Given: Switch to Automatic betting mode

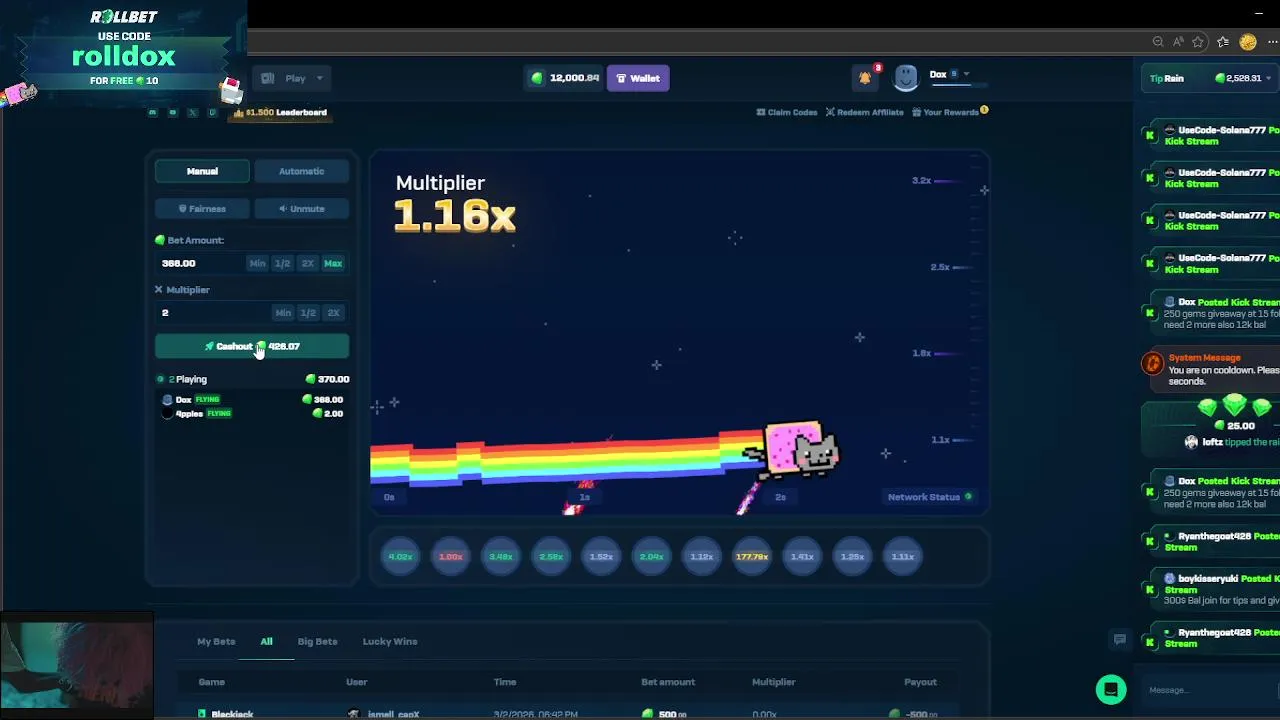Looking at the screenshot, I should tap(301, 171).
